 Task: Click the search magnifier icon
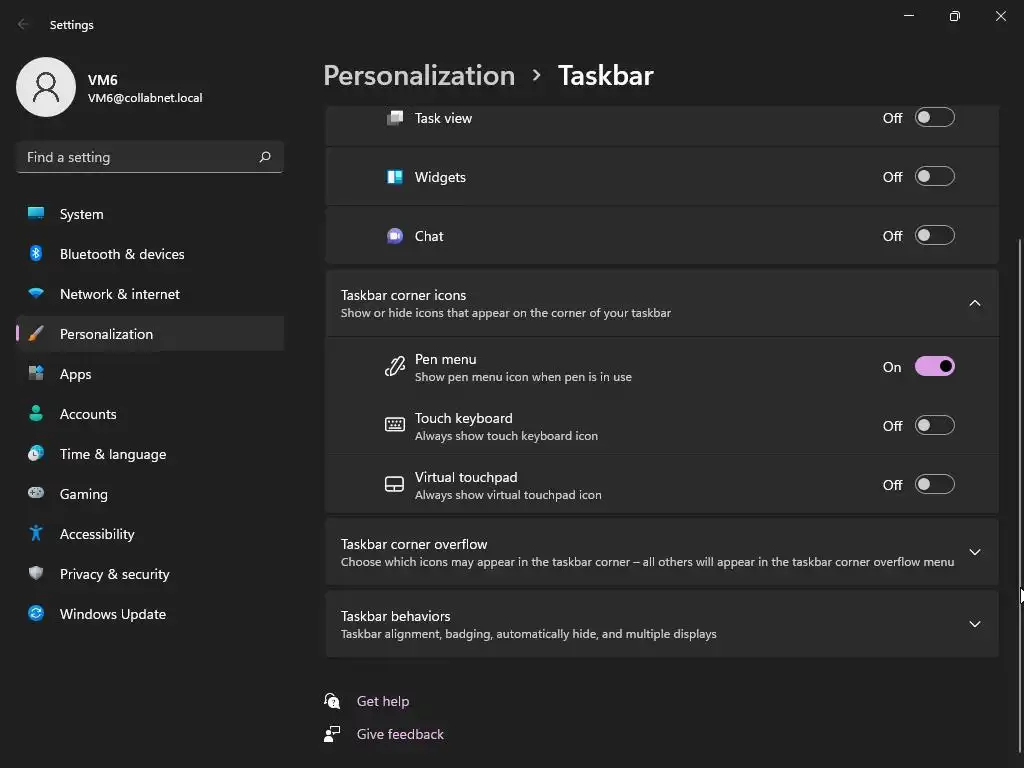(x=265, y=157)
